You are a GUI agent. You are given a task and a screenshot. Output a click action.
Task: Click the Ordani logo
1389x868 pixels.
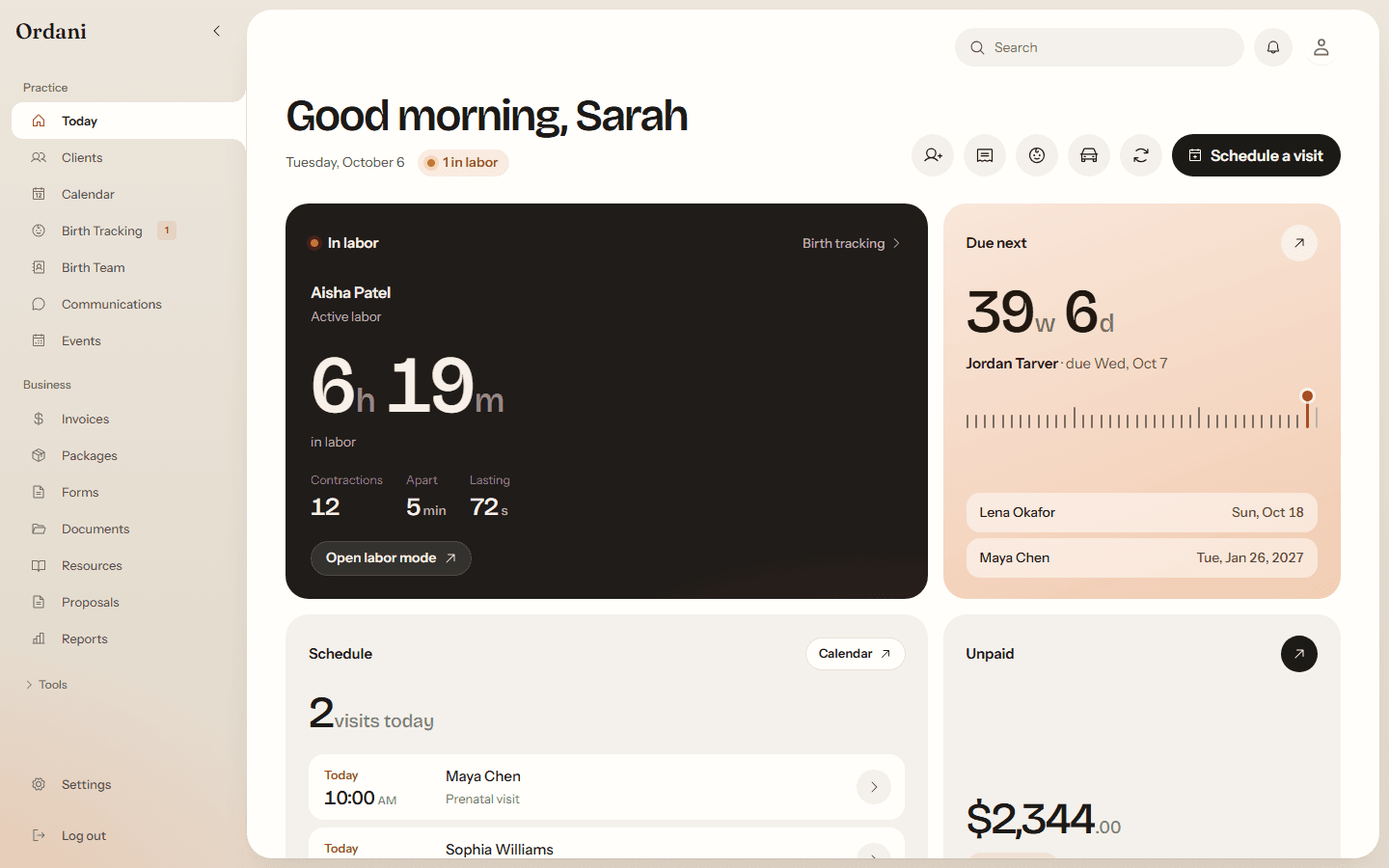coord(51,31)
